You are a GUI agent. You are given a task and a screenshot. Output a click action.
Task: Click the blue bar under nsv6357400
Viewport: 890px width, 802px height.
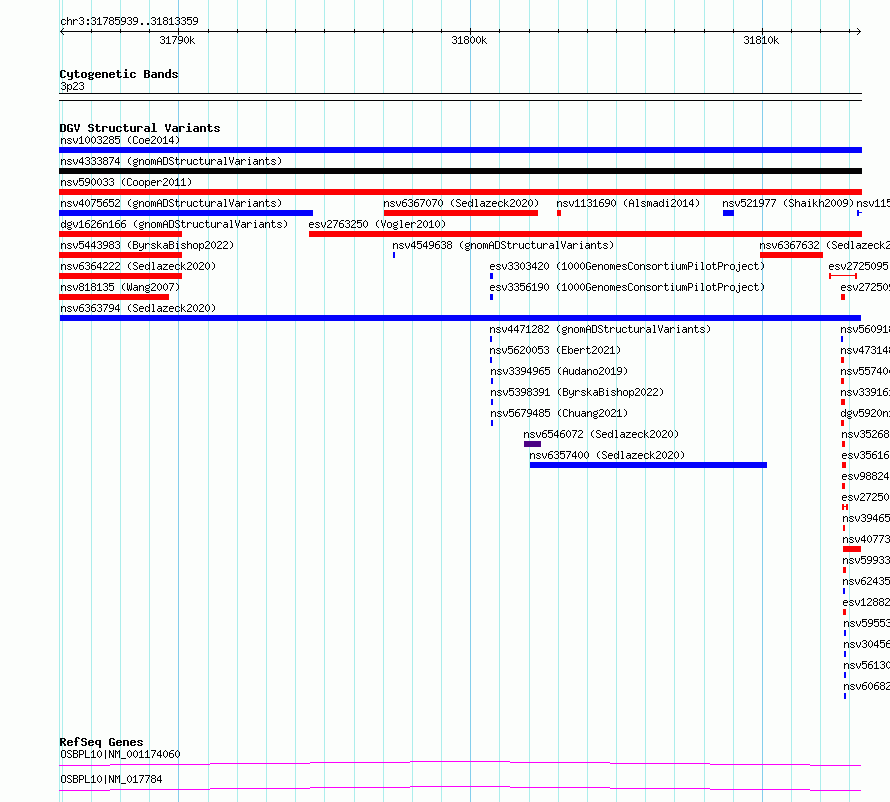pos(648,465)
